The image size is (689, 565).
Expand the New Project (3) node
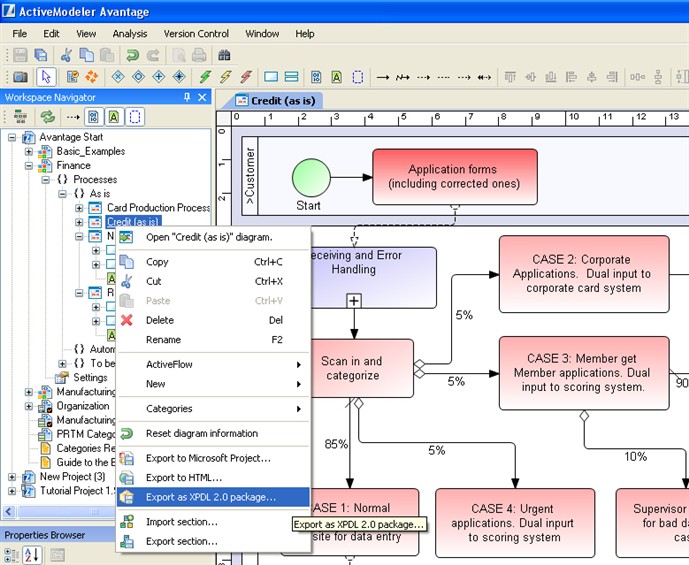[x=12, y=477]
